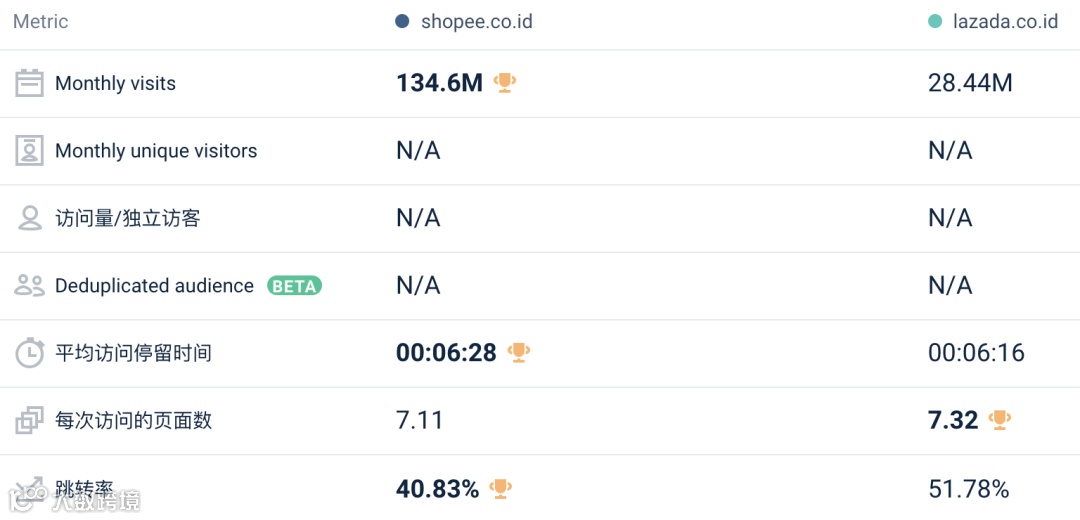Viewport: 1080px width, 520px height.
Task: Click lazada N/A in 访问量/独立访客 row
Action: [x=950, y=218]
